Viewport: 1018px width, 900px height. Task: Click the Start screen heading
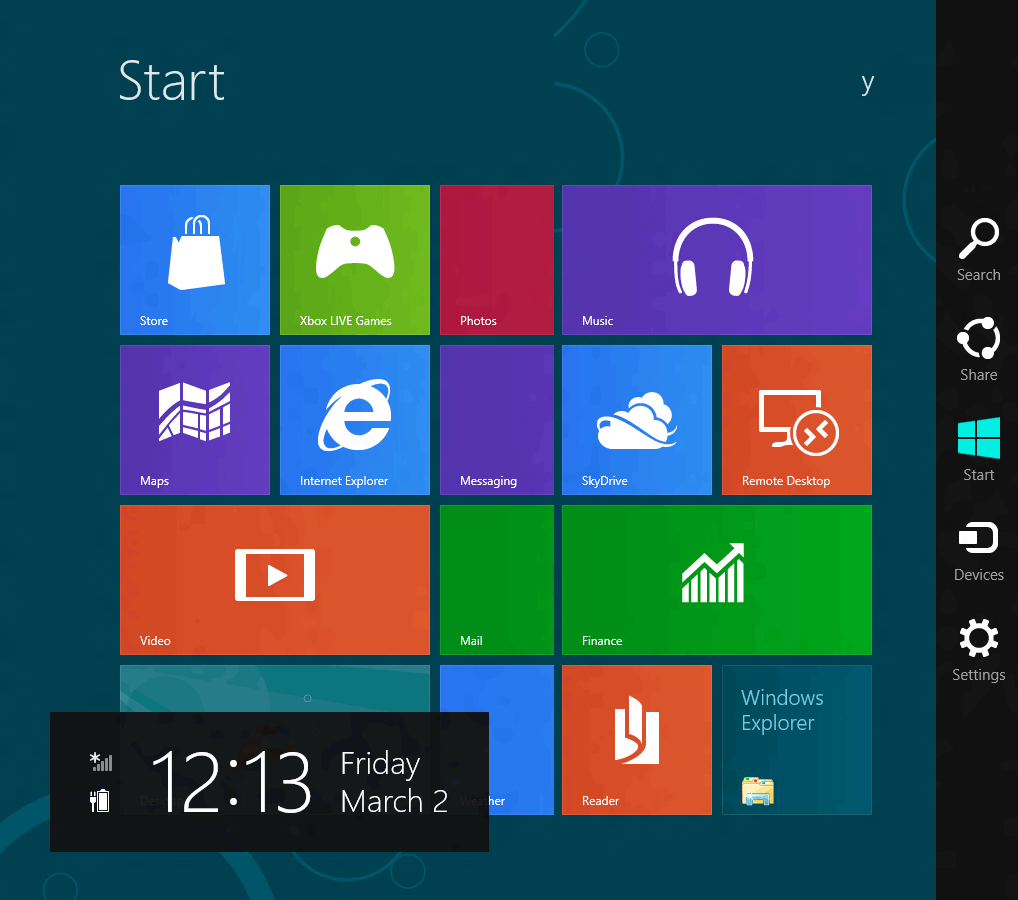tap(172, 81)
